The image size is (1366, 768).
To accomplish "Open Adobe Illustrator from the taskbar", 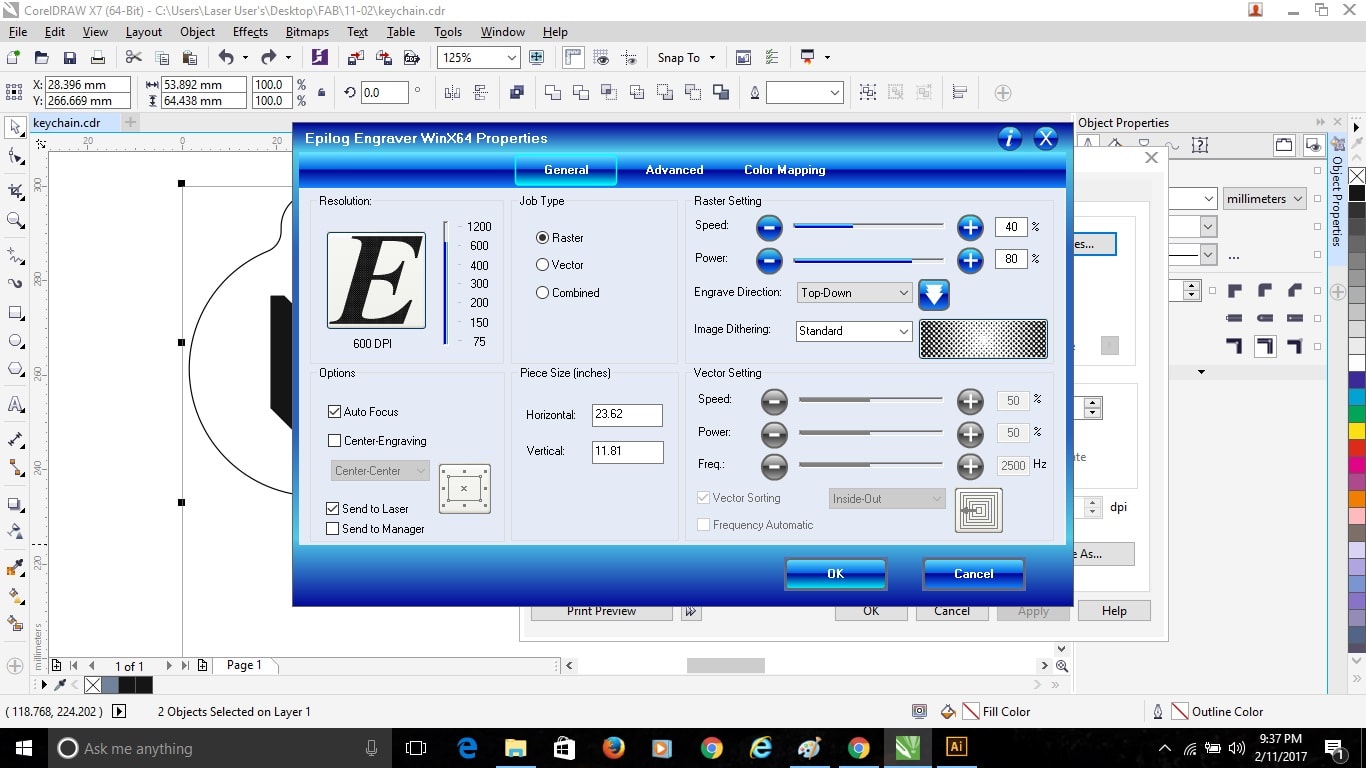I will [956, 748].
